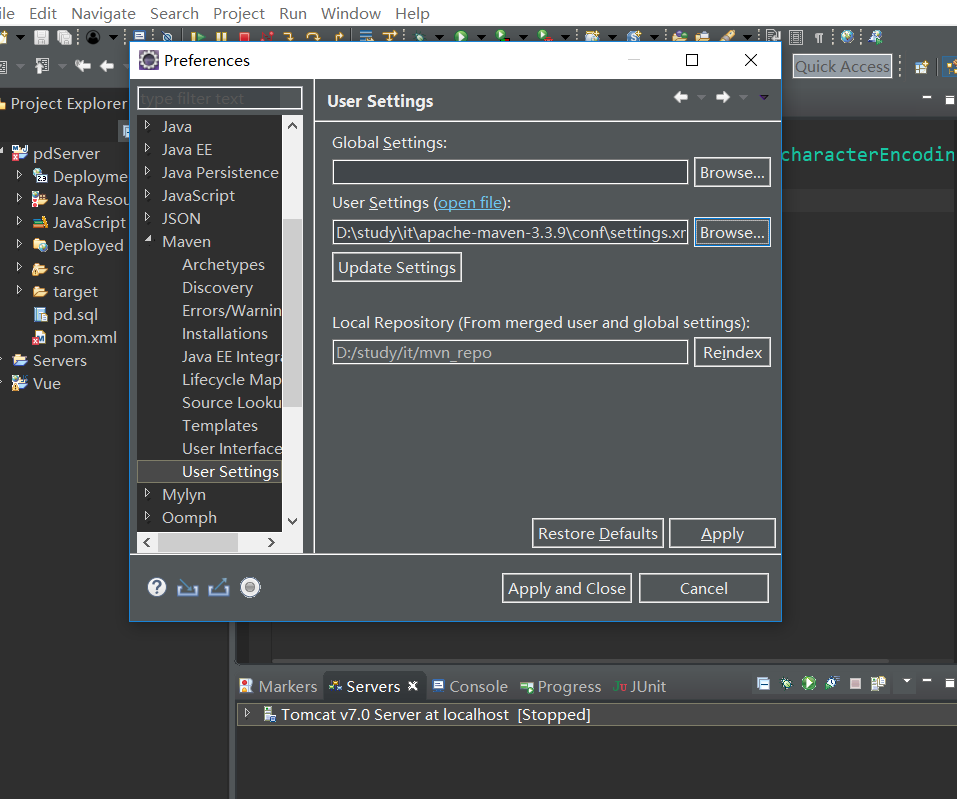Click the preferences tree vertical scrollbar thumb
This screenshot has width=957, height=799.
point(292,313)
